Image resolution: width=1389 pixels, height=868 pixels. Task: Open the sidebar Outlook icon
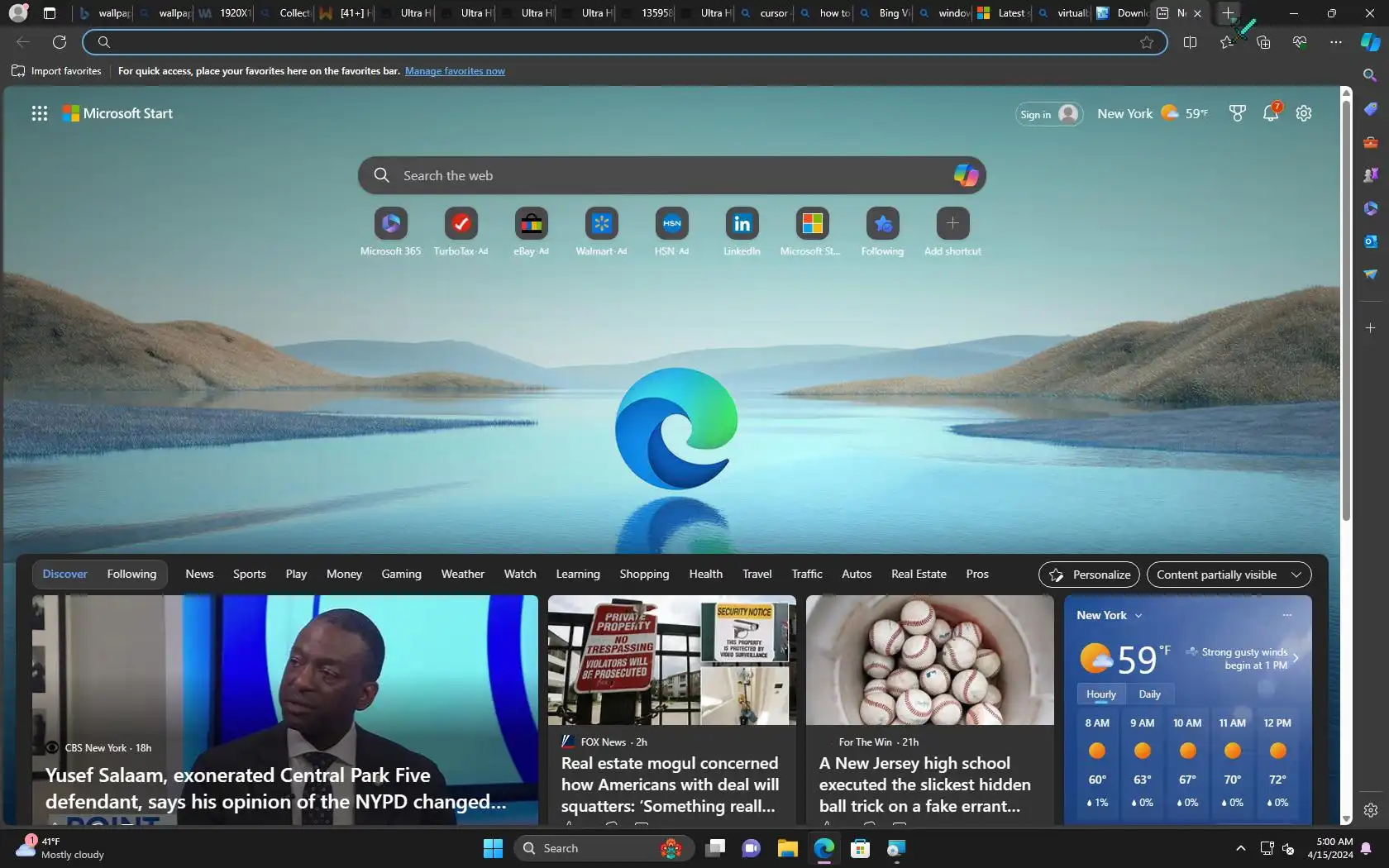pyautogui.click(x=1370, y=241)
